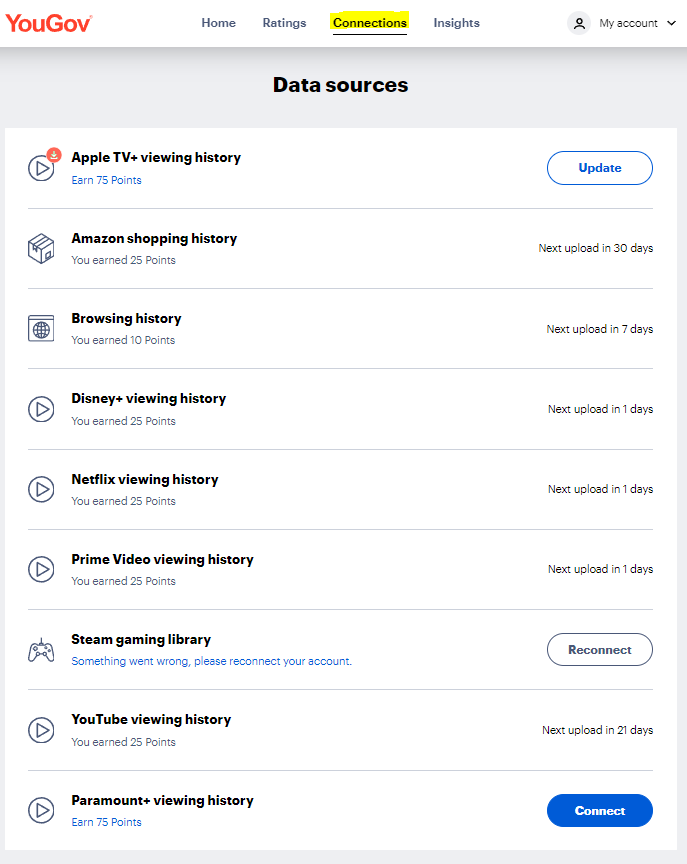Image resolution: width=687 pixels, height=864 pixels.
Task: Expand the My account dropdown chevron
Action: pyautogui.click(x=671, y=23)
